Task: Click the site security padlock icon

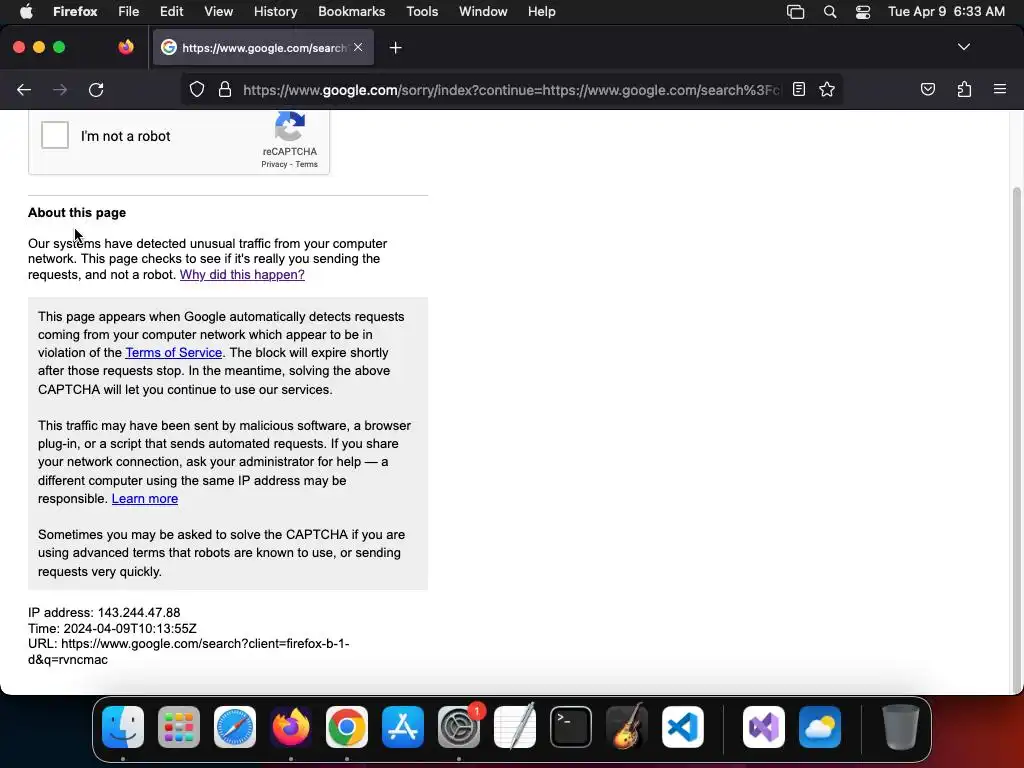Action: [225, 90]
